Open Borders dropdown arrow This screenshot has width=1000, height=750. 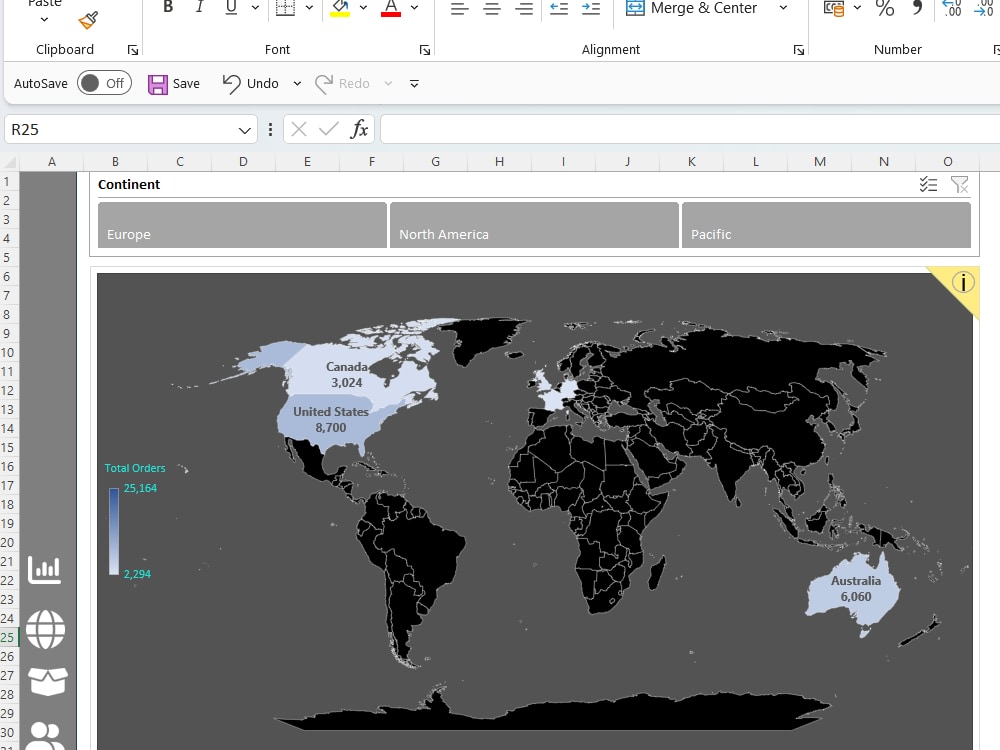[309, 8]
